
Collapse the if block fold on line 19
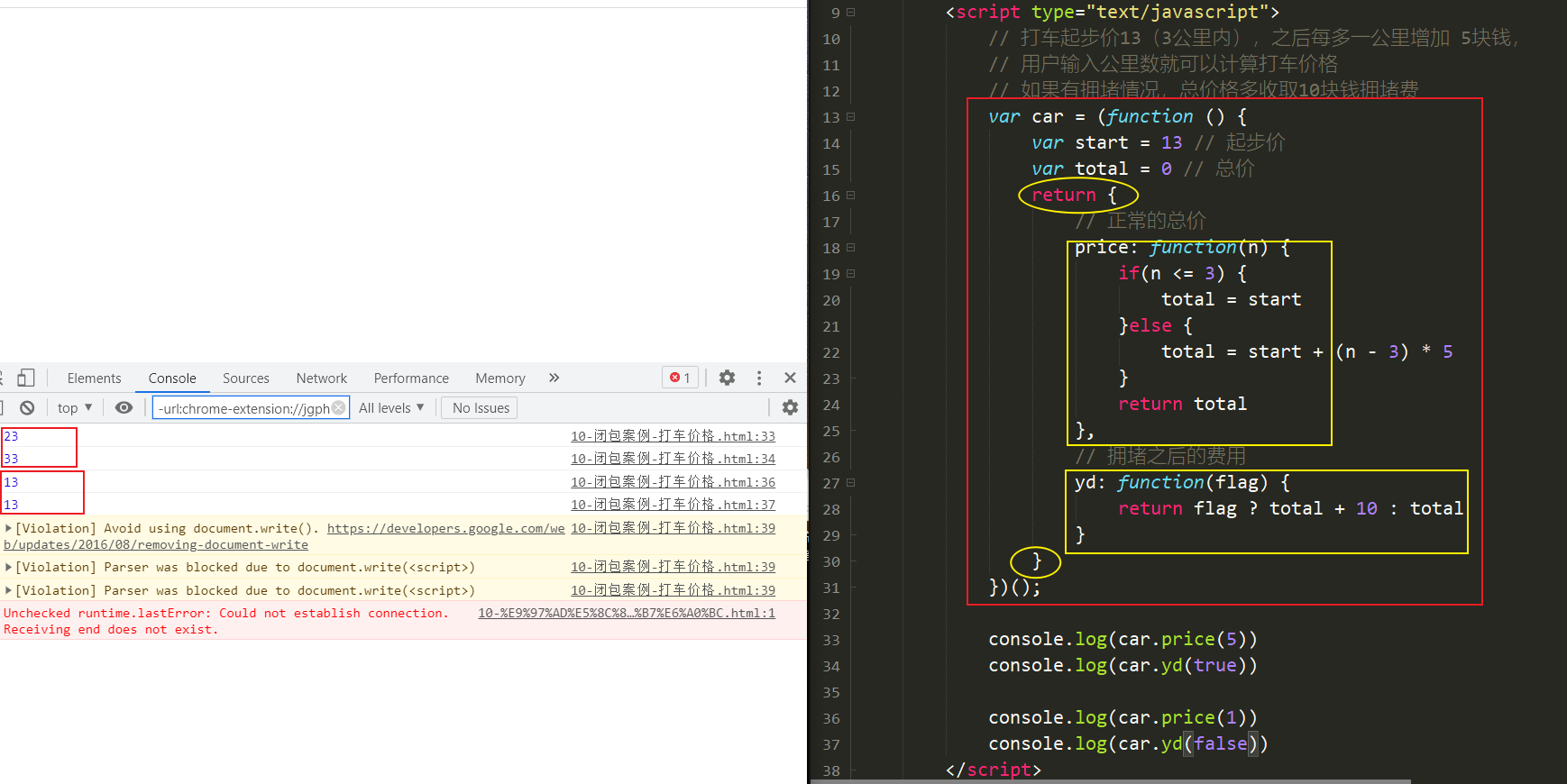tap(850, 274)
